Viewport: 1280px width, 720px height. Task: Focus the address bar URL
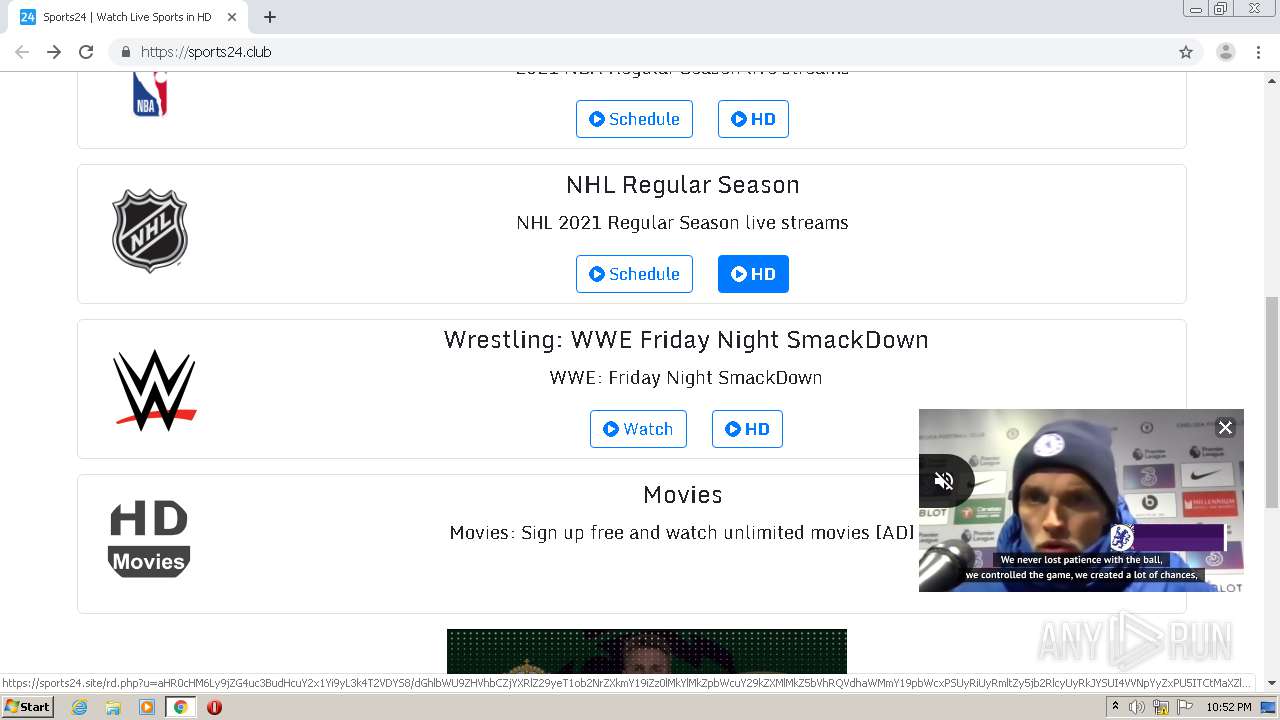click(x=206, y=52)
